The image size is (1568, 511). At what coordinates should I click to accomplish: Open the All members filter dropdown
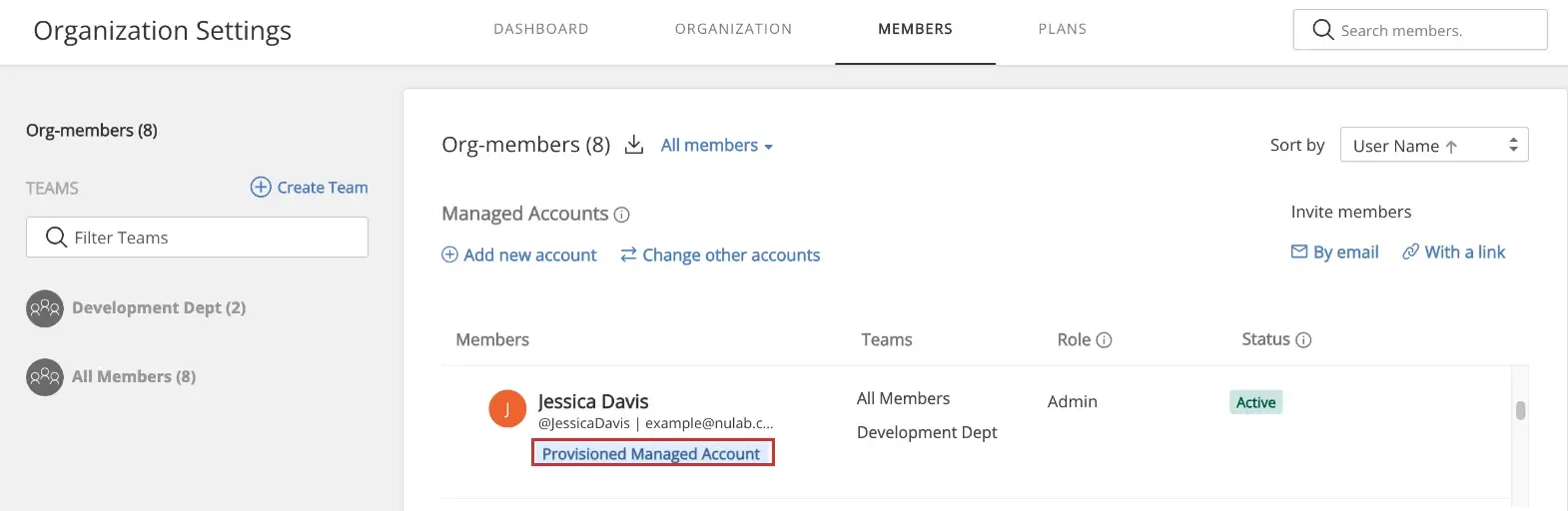pyautogui.click(x=716, y=146)
